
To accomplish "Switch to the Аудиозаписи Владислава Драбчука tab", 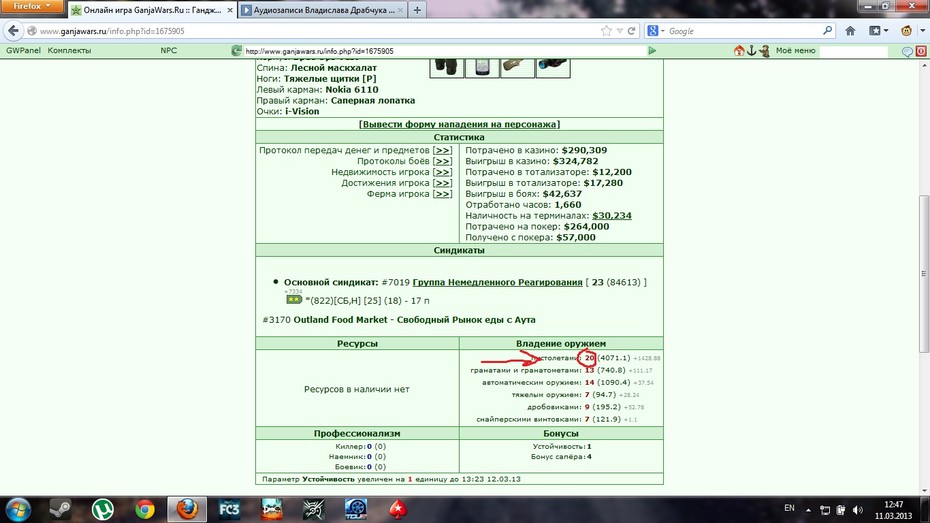I will [323, 10].
